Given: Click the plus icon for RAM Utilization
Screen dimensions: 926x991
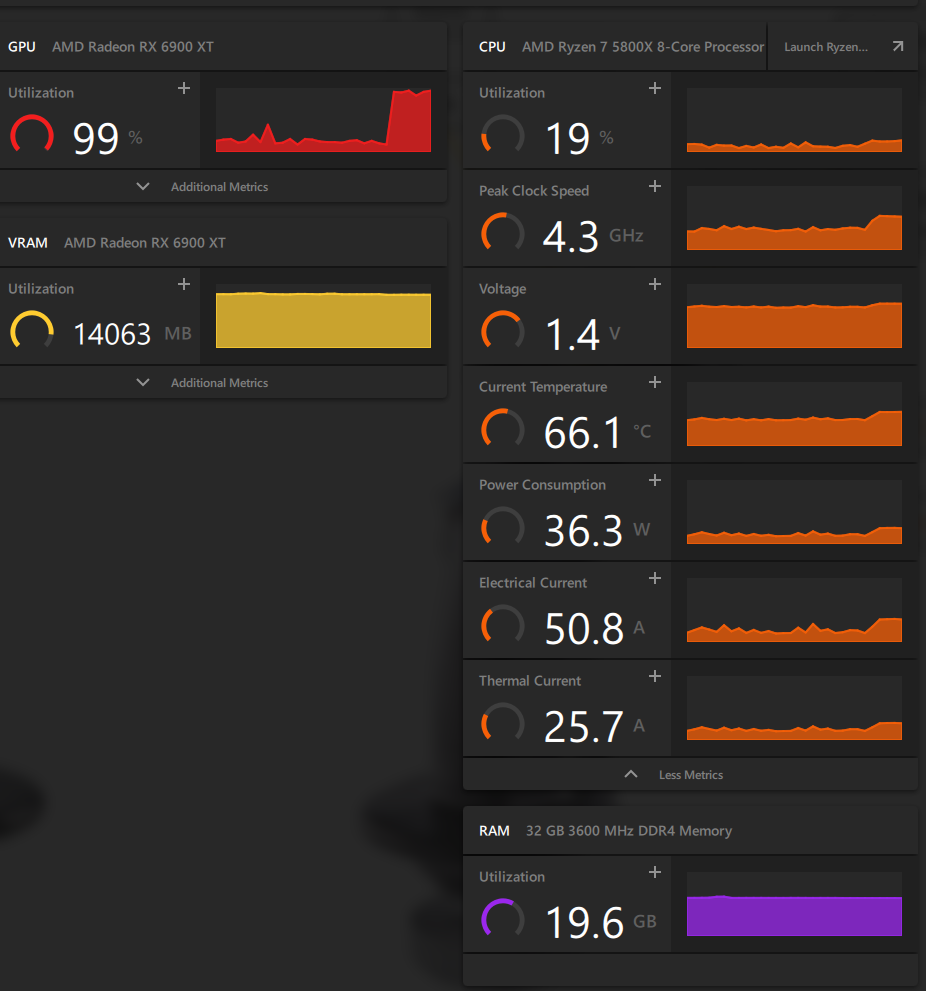Looking at the screenshot, I should point(655,872).
